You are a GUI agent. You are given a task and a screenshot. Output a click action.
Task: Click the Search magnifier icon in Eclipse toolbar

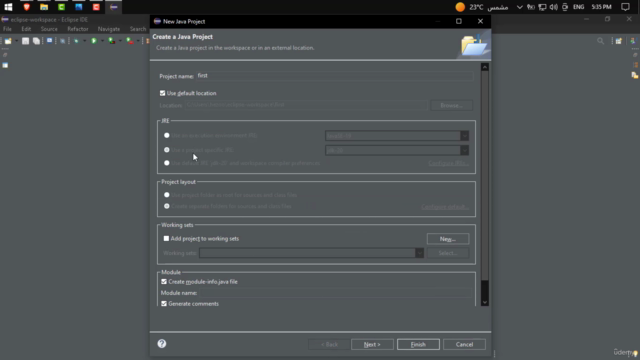tap(600, 41)
